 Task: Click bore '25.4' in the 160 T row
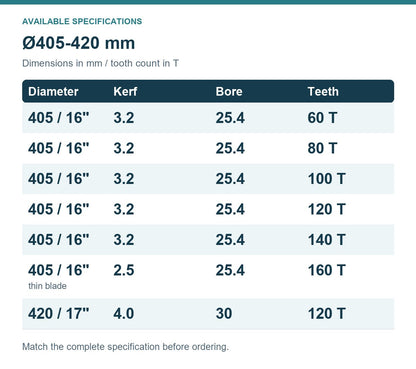230,270
